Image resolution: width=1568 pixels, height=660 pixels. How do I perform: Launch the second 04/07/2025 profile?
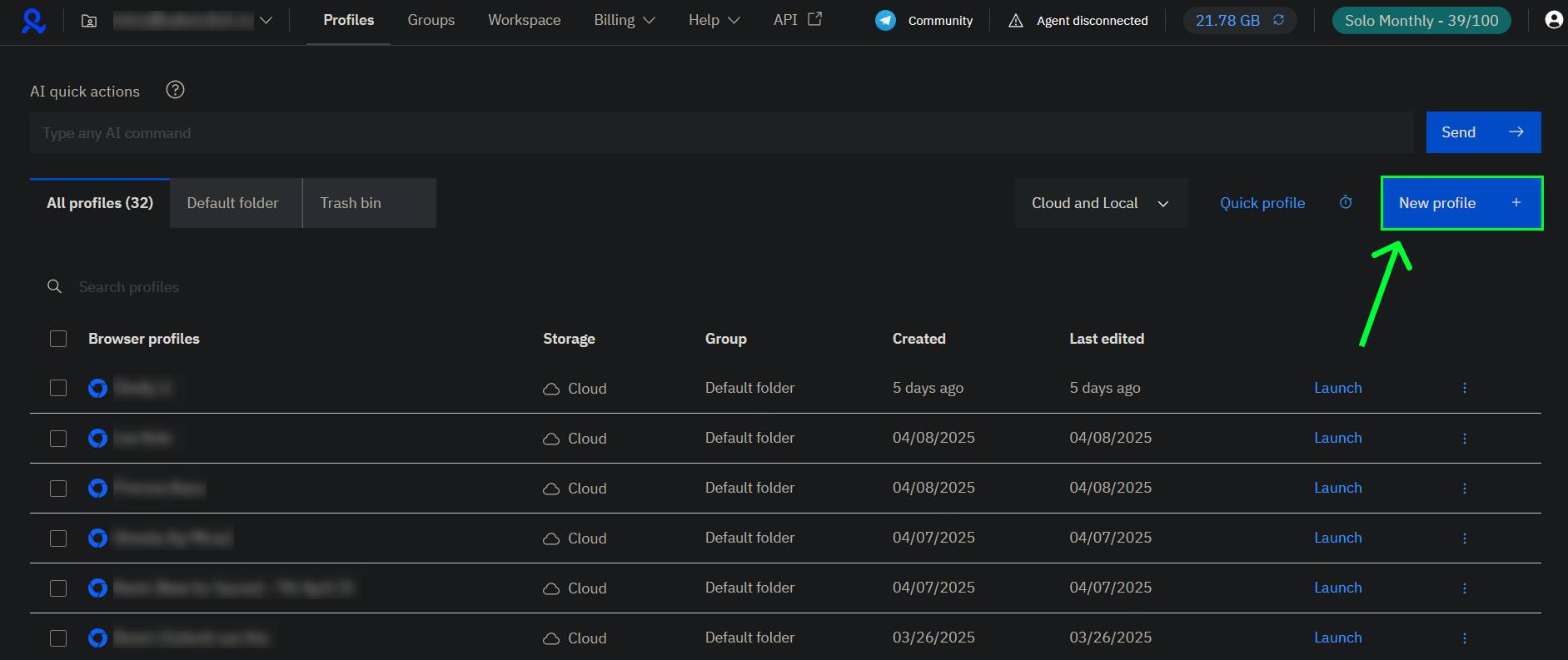[x=1337, y=588]
